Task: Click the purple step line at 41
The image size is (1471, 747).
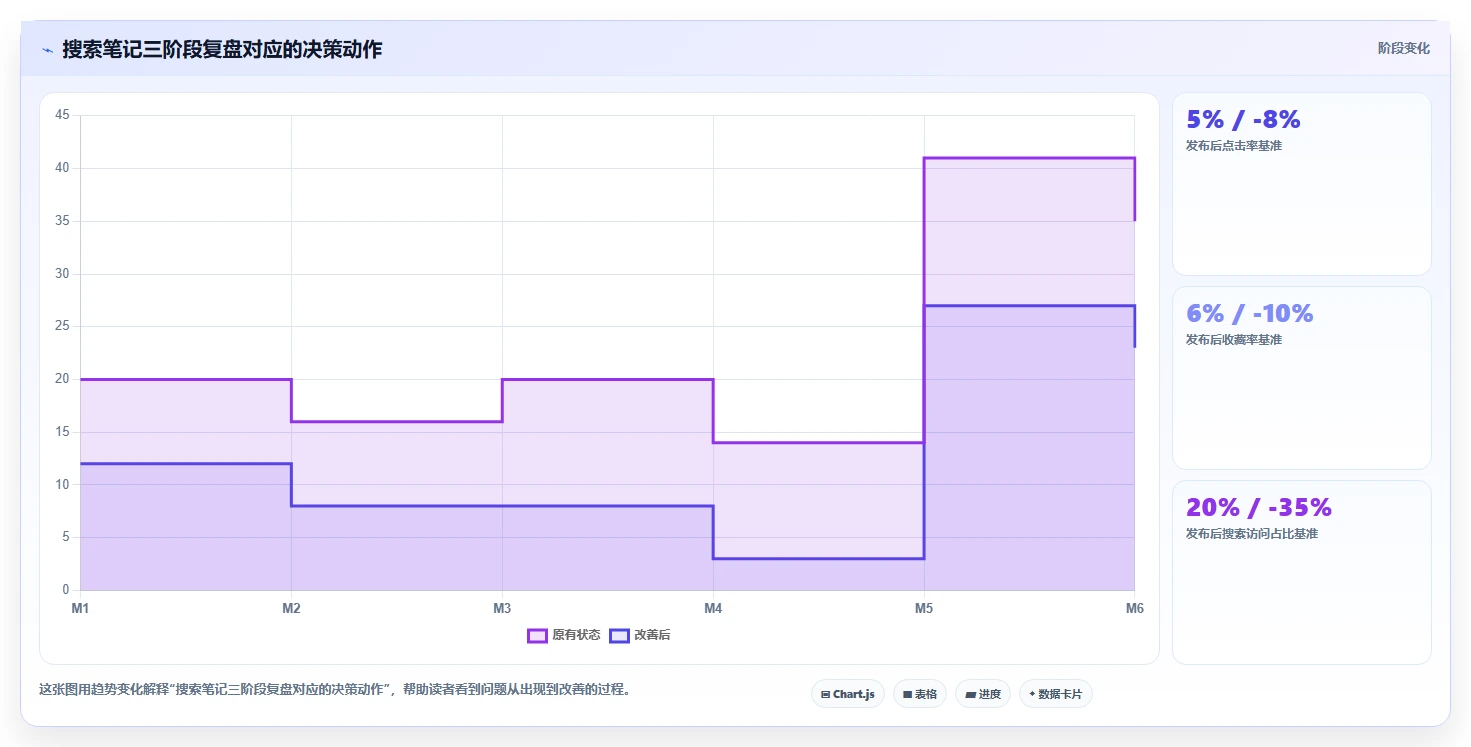Action: (x=1029, y=158)
